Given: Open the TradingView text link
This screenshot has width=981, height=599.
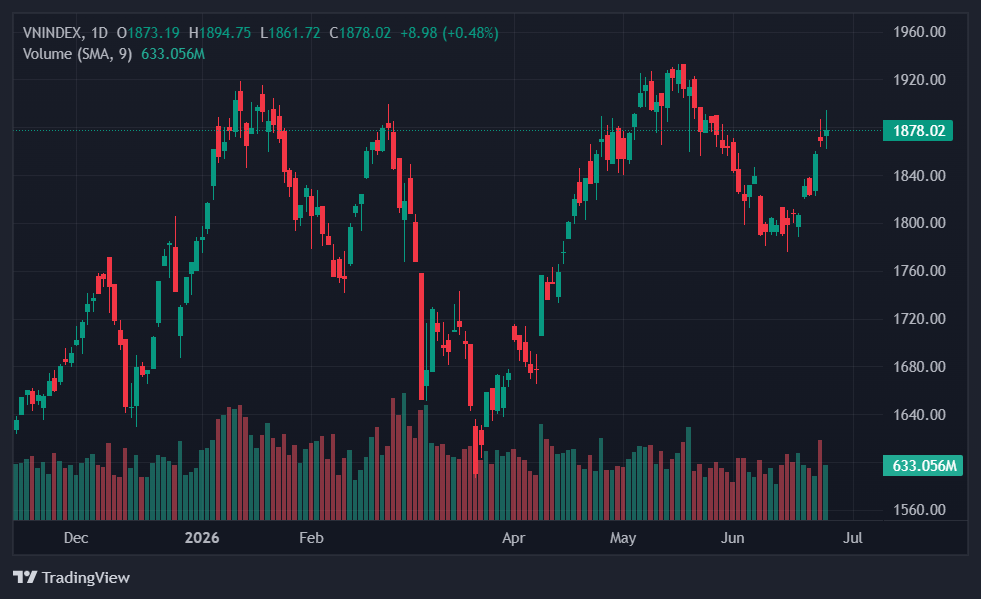Looking at the screenshot, I should pos(86,577).
